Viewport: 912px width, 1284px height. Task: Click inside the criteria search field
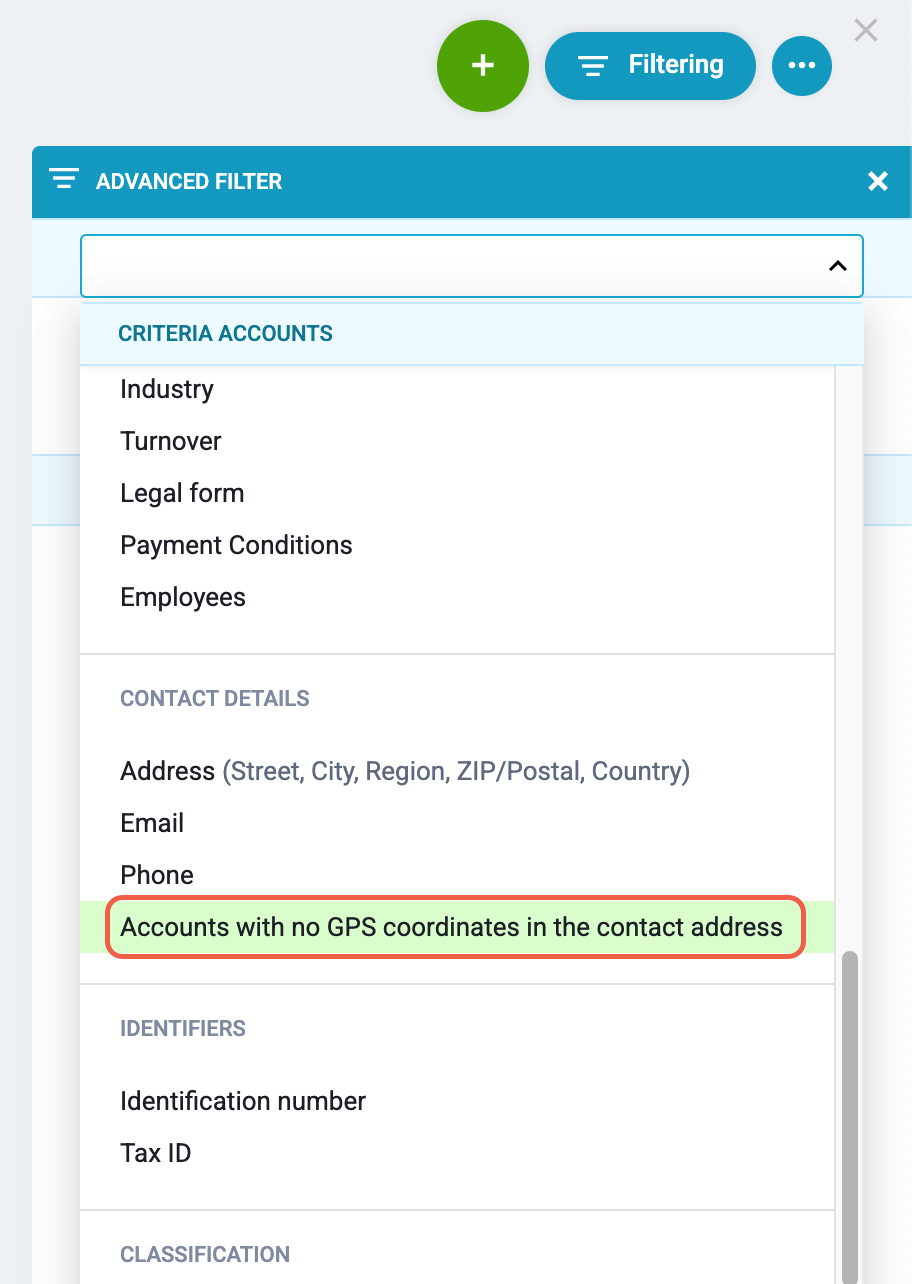tap(450, 266)
